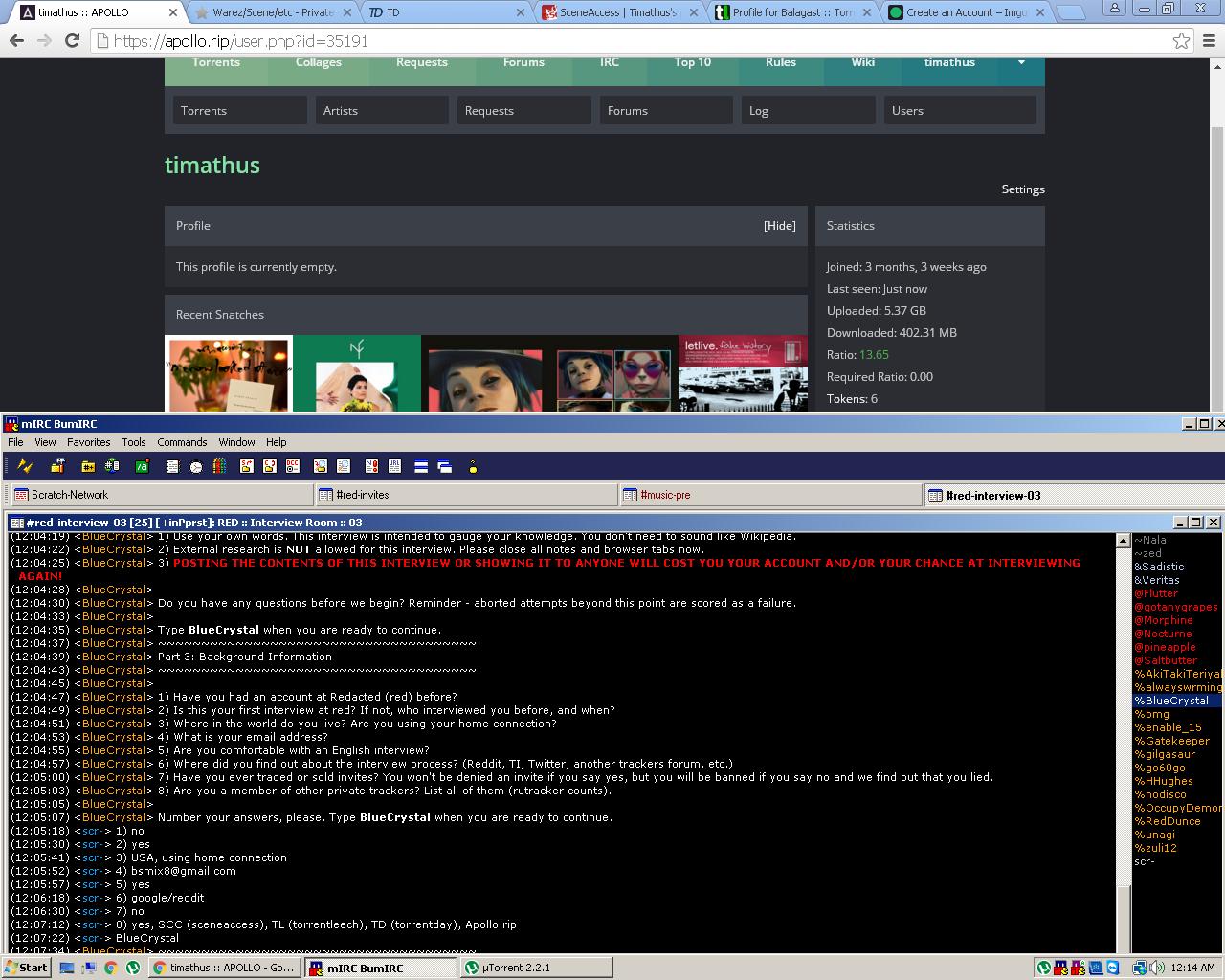Click mIRC tile windows icon
Screen dimensions: 1225x980
click(x=421, y=466)
